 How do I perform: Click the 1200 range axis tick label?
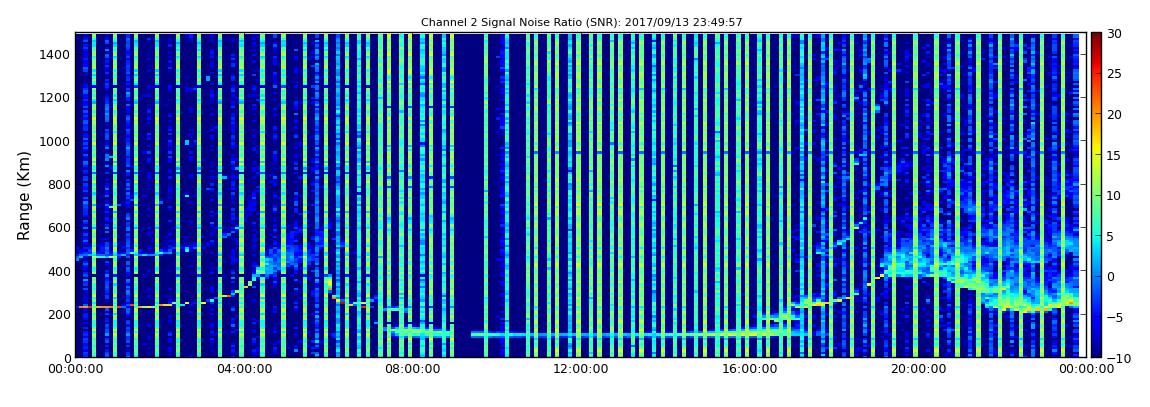[x=56, y=98]
